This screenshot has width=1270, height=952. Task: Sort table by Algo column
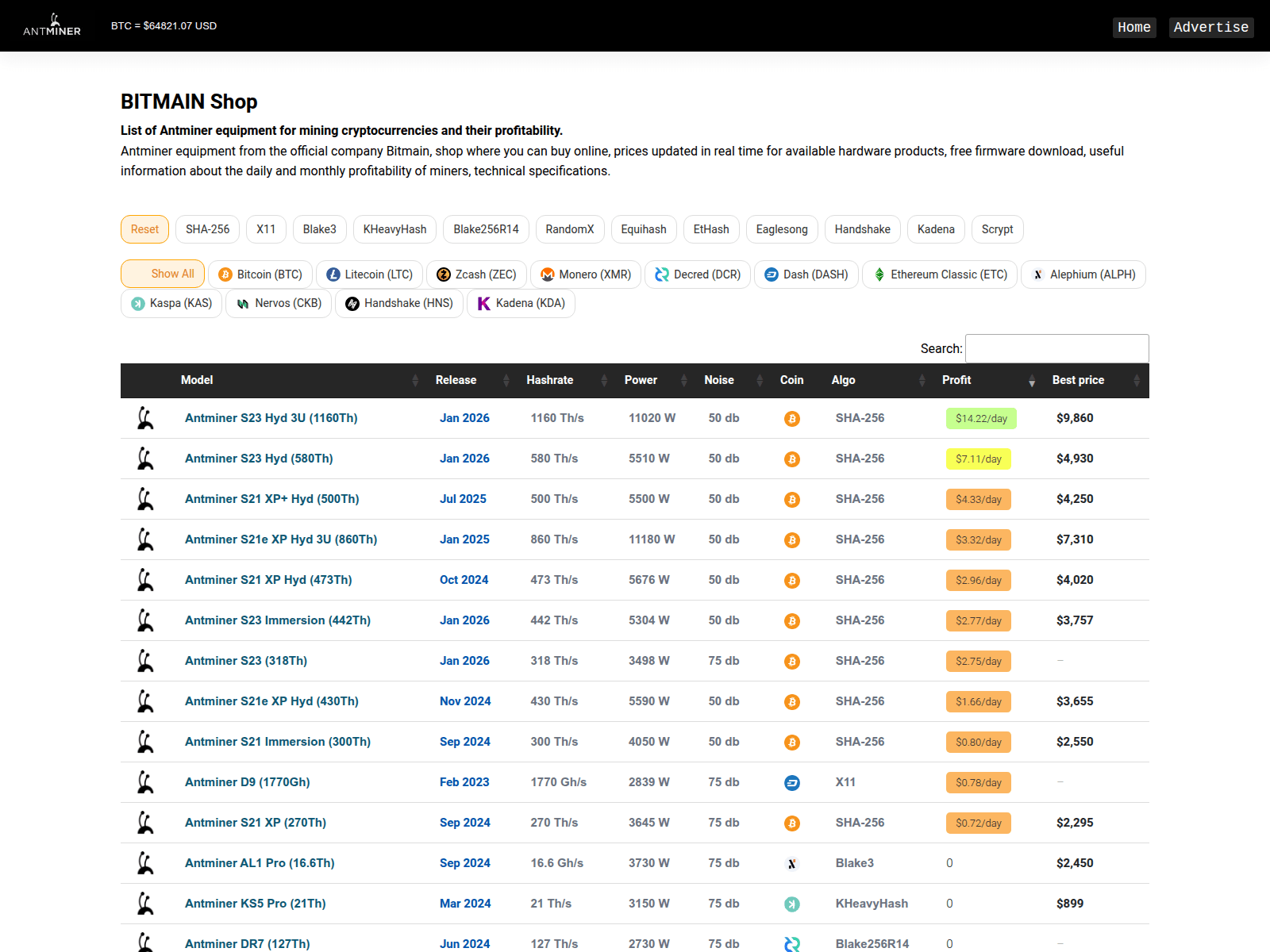click(x=877, y=380)
